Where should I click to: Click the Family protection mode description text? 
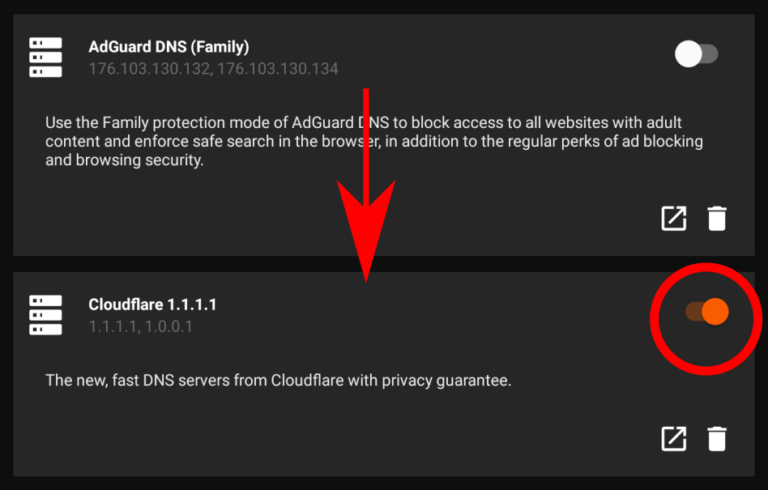click(374, 141)
